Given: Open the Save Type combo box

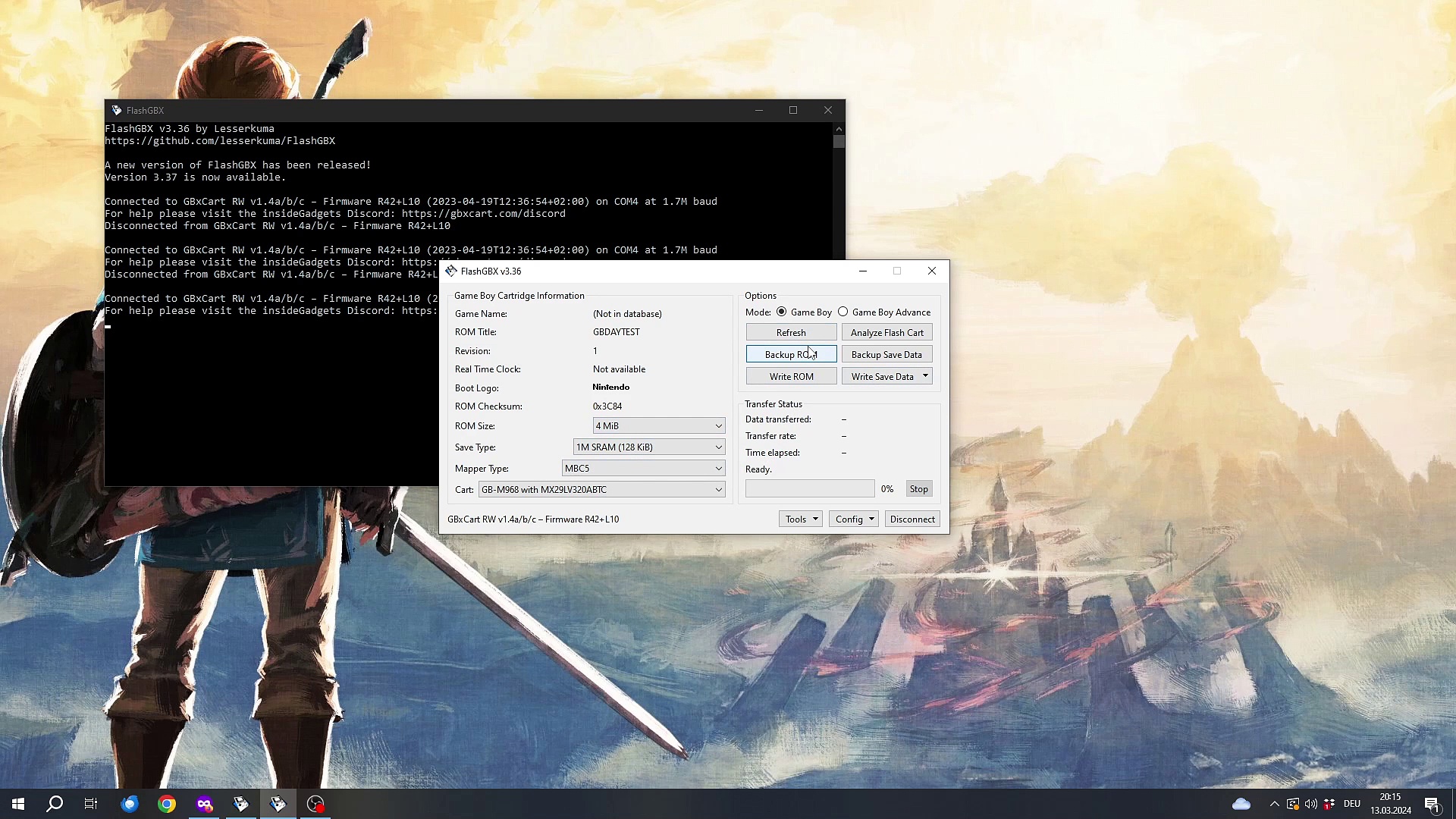Looking at the screenshot, I should click(648, 447).
